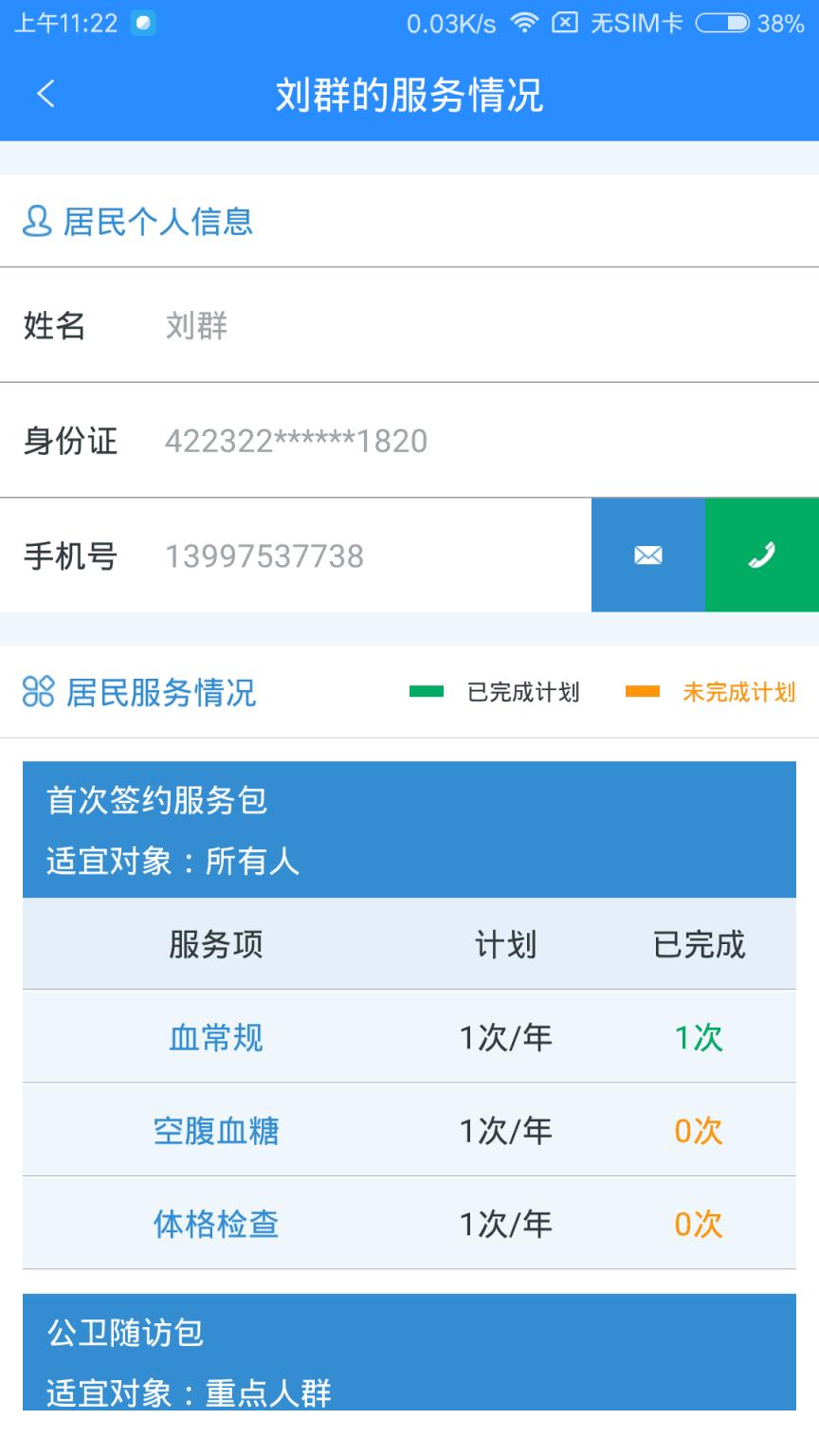Tap the message icon to text 13997537738
This screenshot has height=1456, width=819.
[647, 555]
